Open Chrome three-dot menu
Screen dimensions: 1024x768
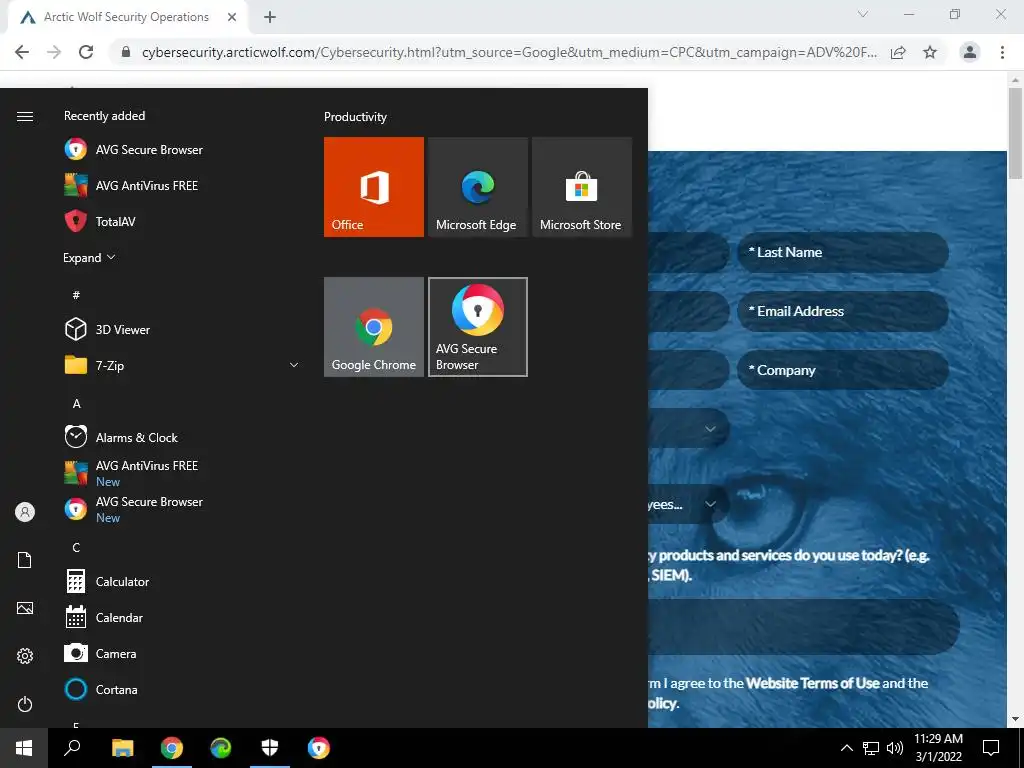(x=1002, y=52)
